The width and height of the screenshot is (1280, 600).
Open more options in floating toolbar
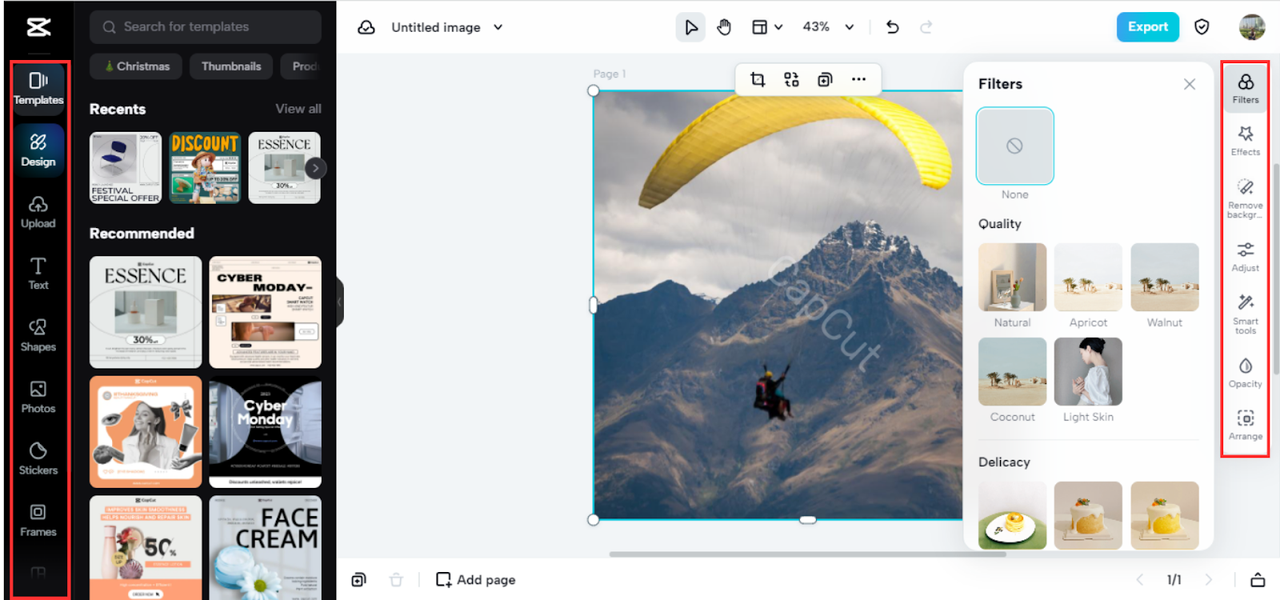pos(859,79)
